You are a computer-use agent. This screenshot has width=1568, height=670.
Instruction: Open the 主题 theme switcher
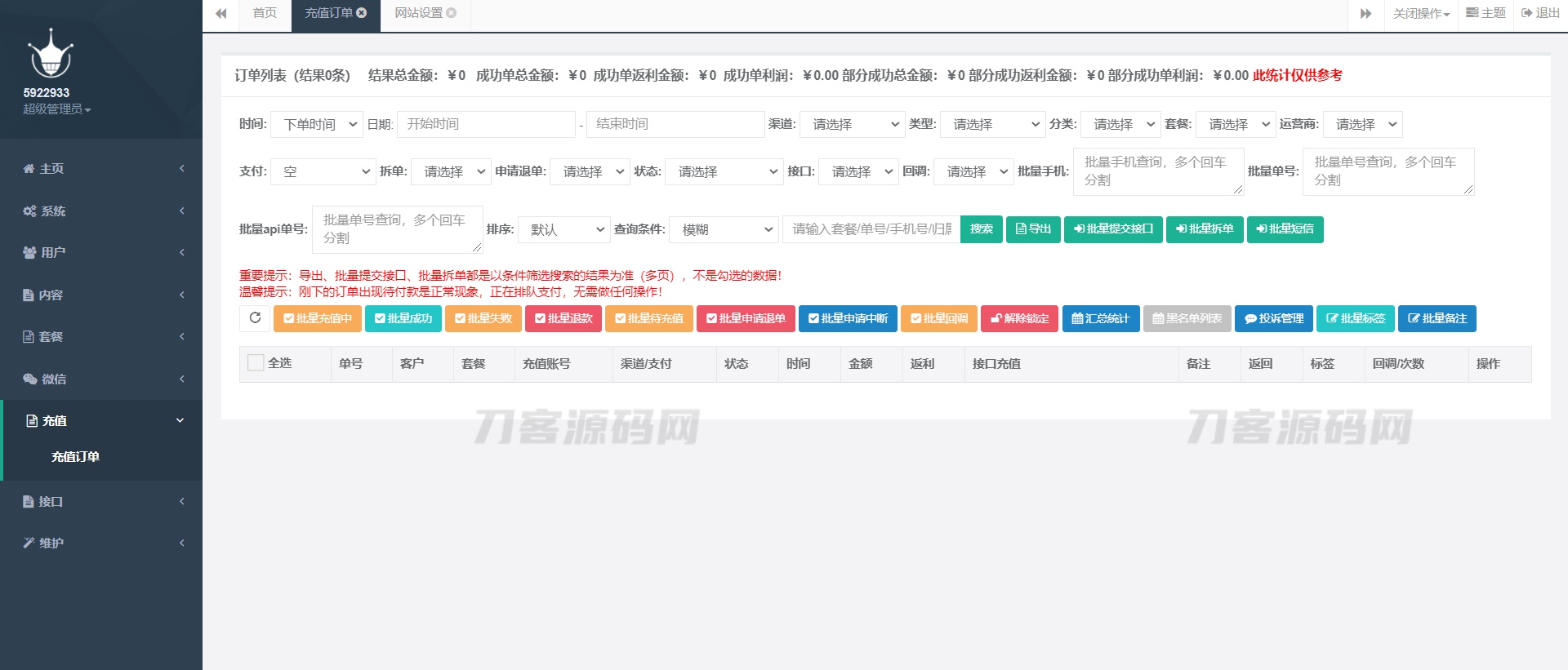[x=1486, y=13]
